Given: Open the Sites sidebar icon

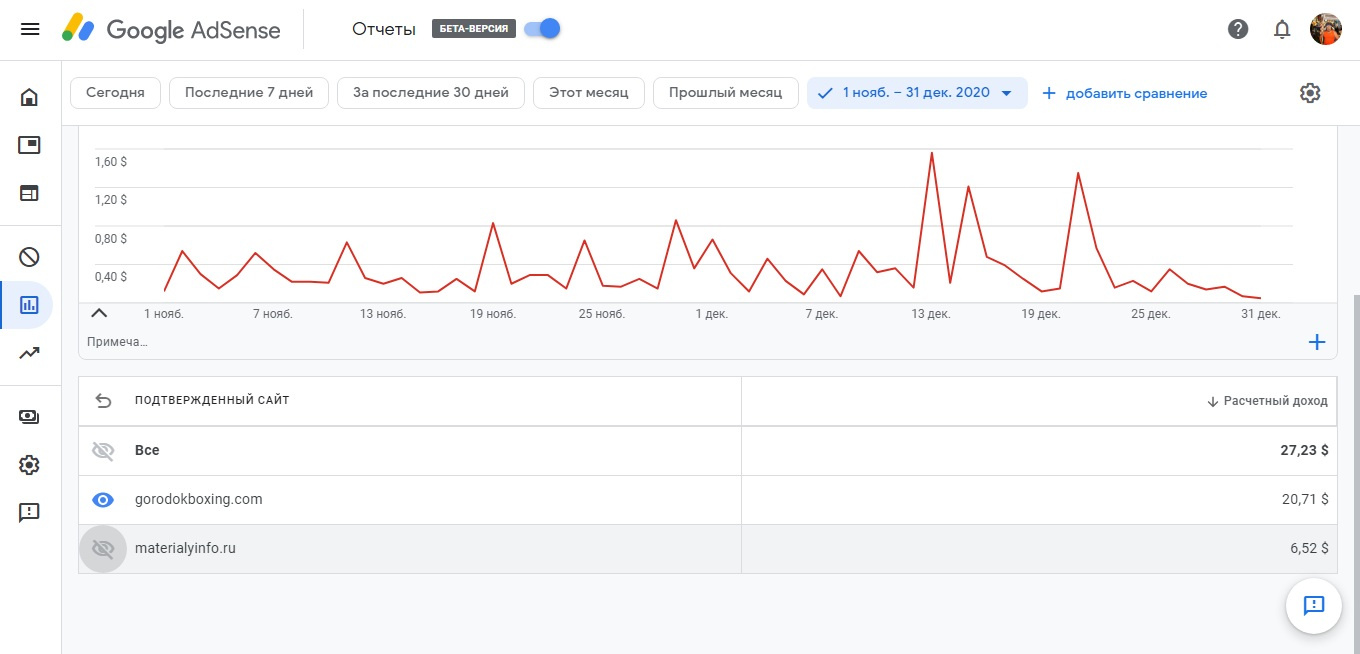Looking at the screenshot, I should [29, 193].
